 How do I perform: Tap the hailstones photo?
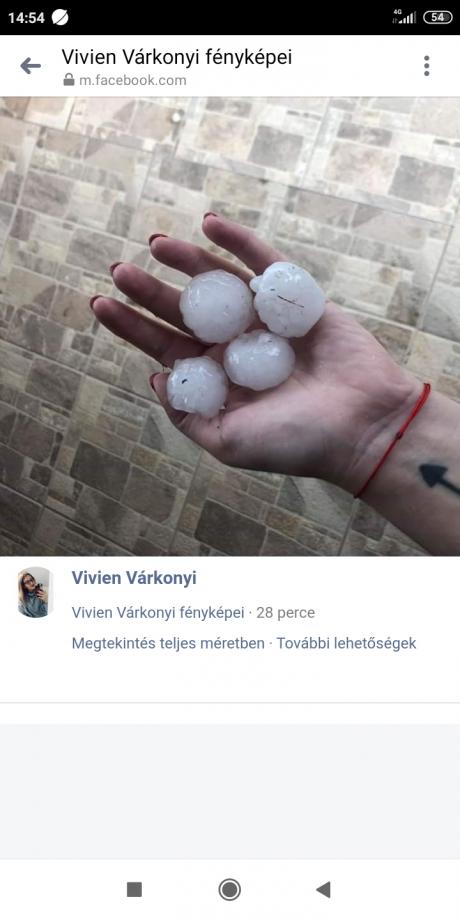click(x=230, y=326)
